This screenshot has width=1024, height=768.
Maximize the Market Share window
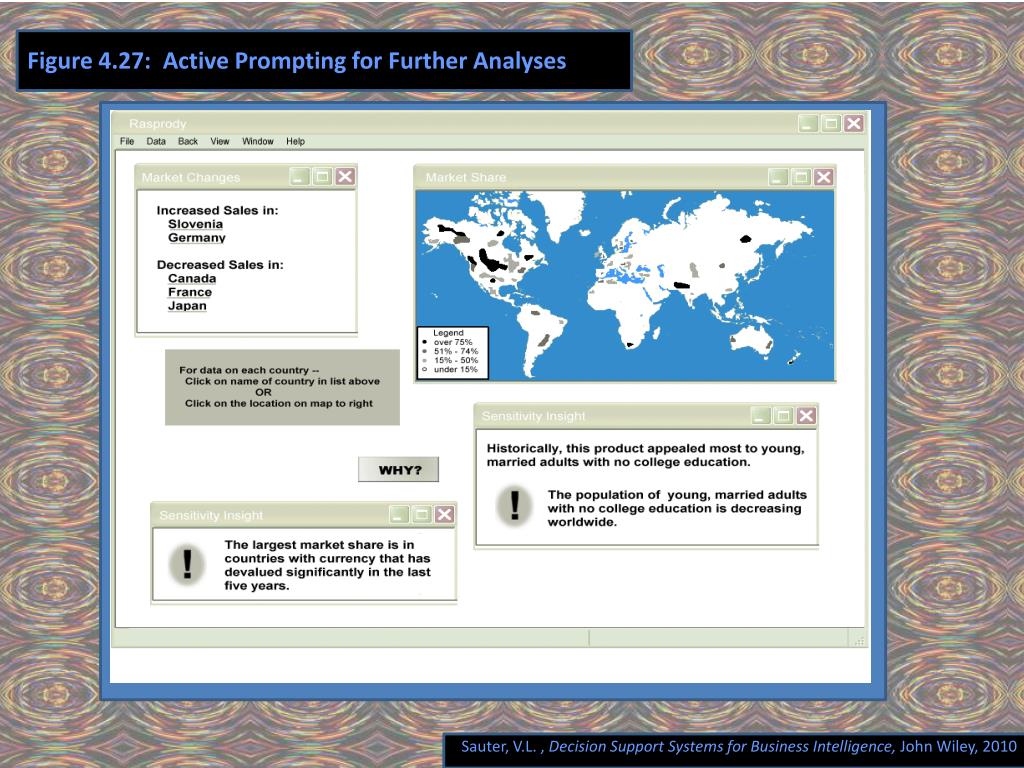coord(801,177)
